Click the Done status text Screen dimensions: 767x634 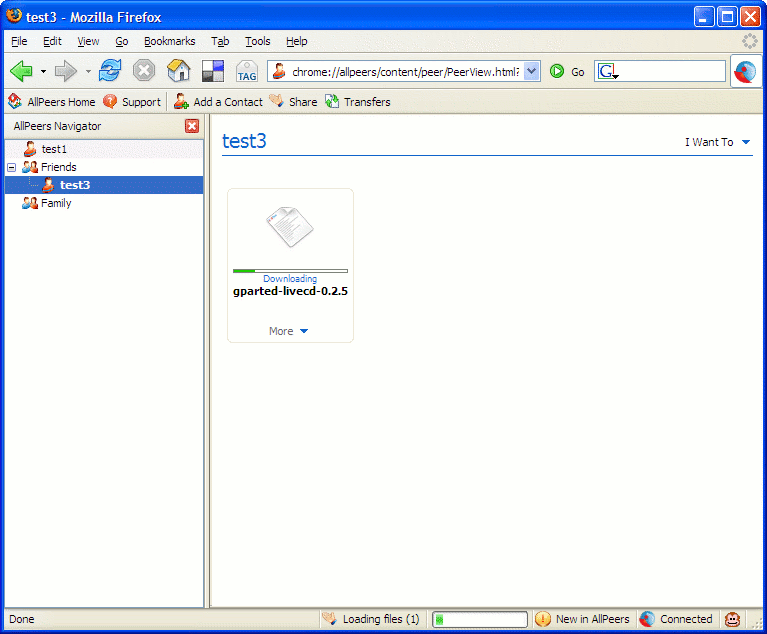[22, 619]
